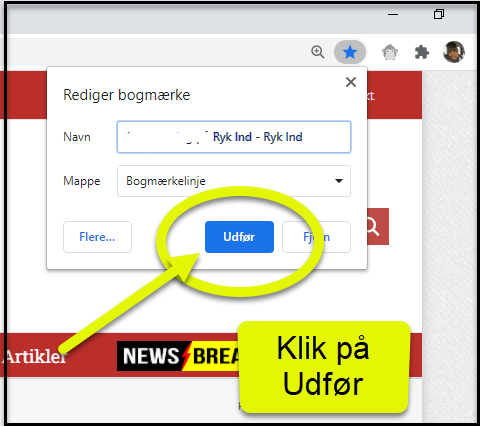Open the Extensions puzzle piece icon

(422, 52)
